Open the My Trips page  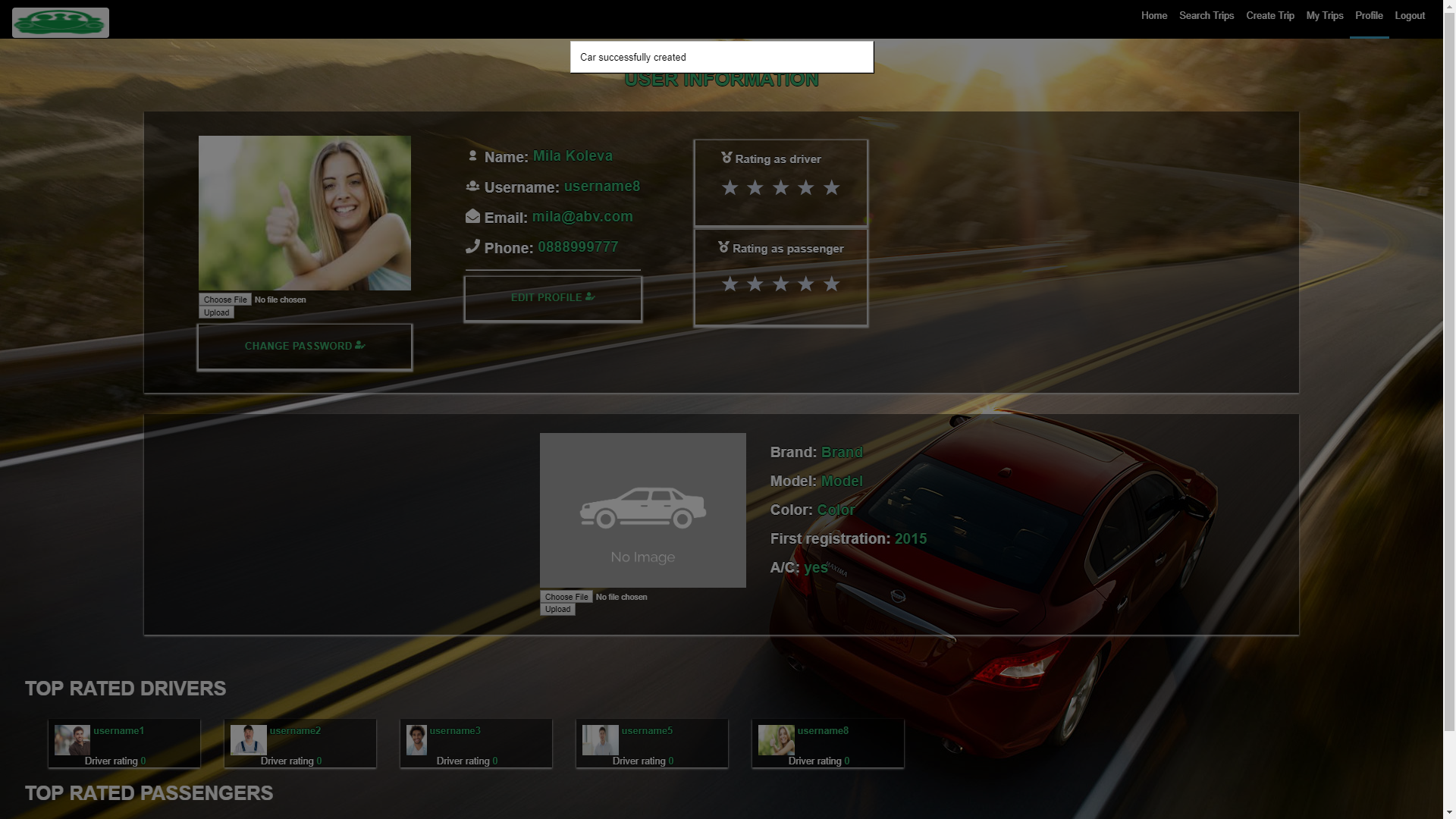(1324, 15)
